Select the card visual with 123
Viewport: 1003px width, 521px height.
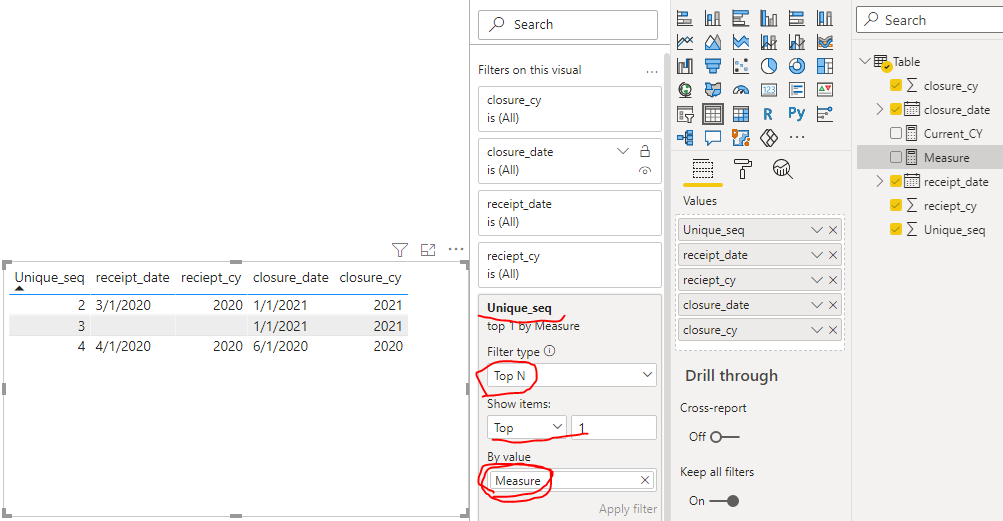click(769, 90)
